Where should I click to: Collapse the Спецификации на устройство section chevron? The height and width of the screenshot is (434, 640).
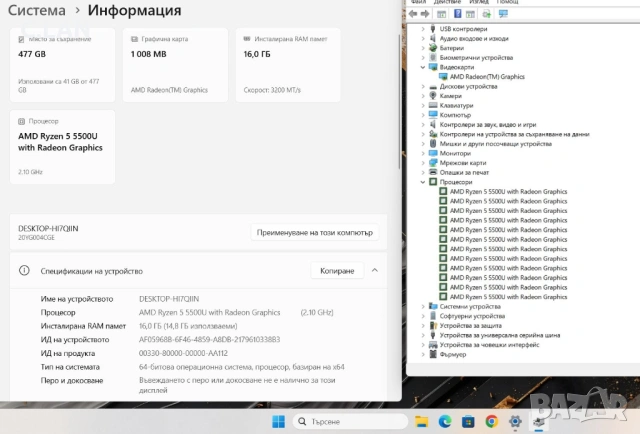tap(375, 270)
